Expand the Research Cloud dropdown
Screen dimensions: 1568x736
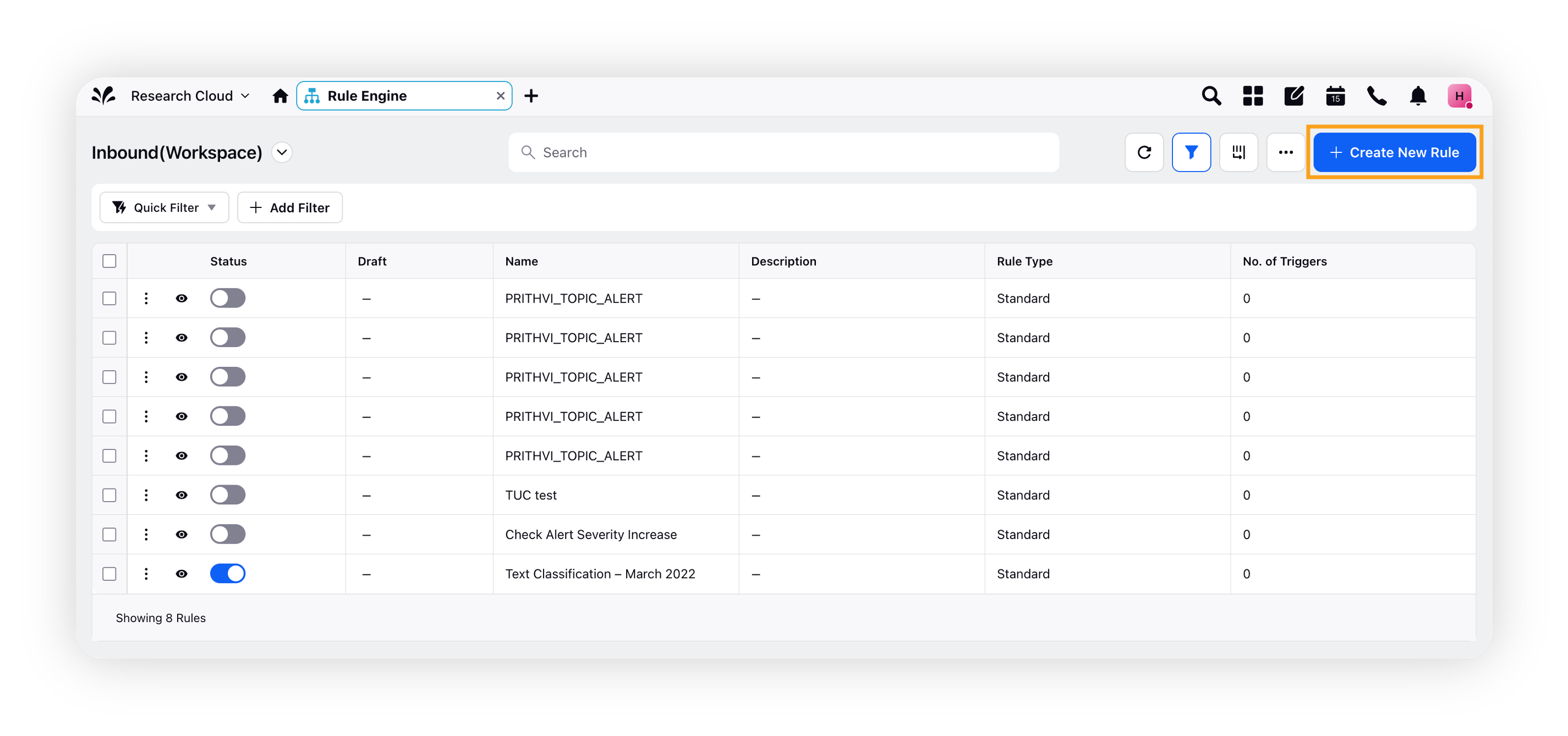pyautogui.click(x=190, y=96)
